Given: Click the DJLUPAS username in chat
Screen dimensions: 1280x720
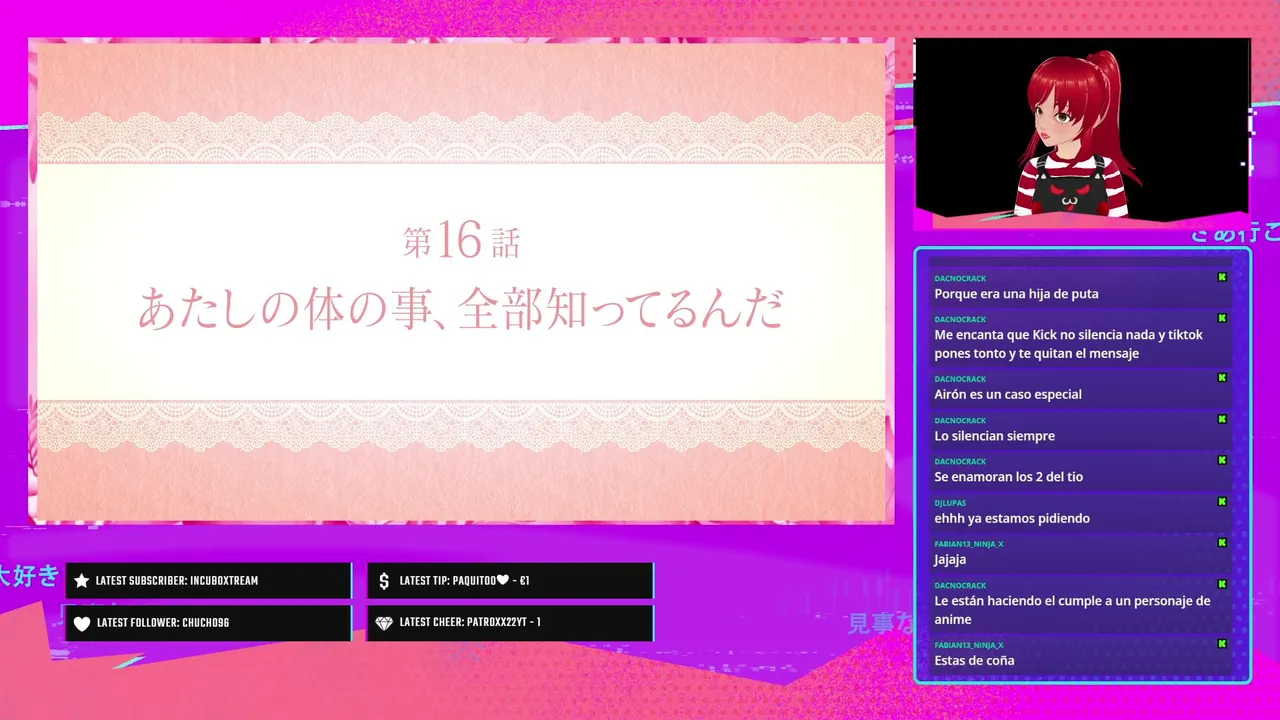Looking at the screenshot, I should pyautogui.click(x=950, y=503).
